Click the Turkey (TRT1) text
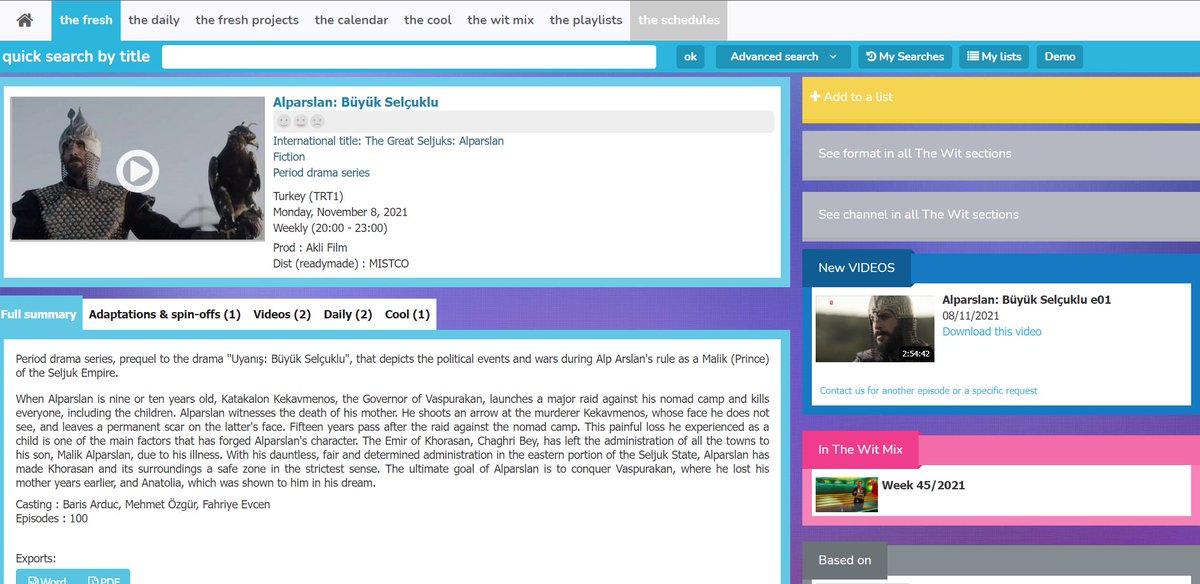1200x584 pixels. pos(309,196)
